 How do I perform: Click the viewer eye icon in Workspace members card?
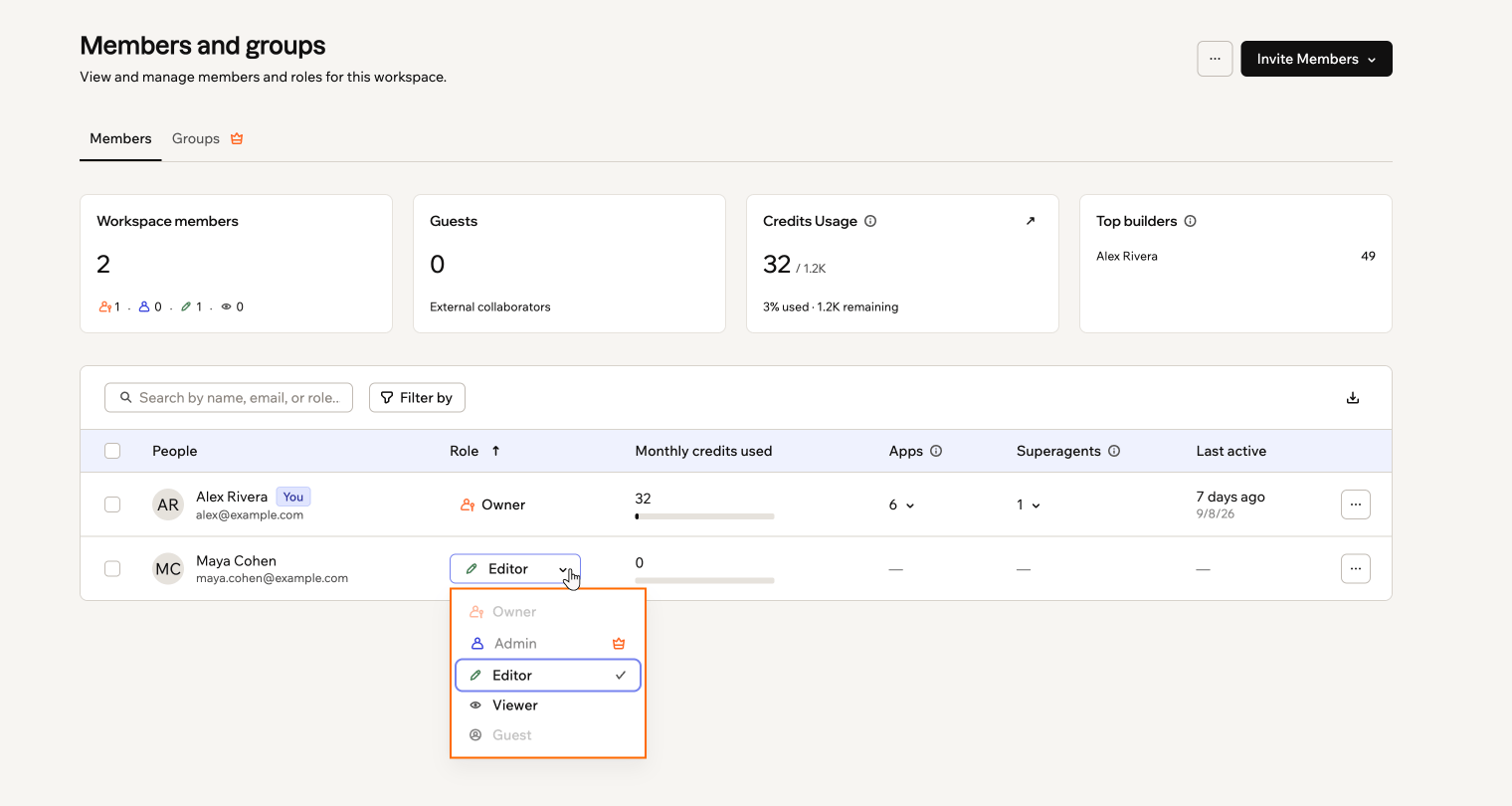pos(227,306)
